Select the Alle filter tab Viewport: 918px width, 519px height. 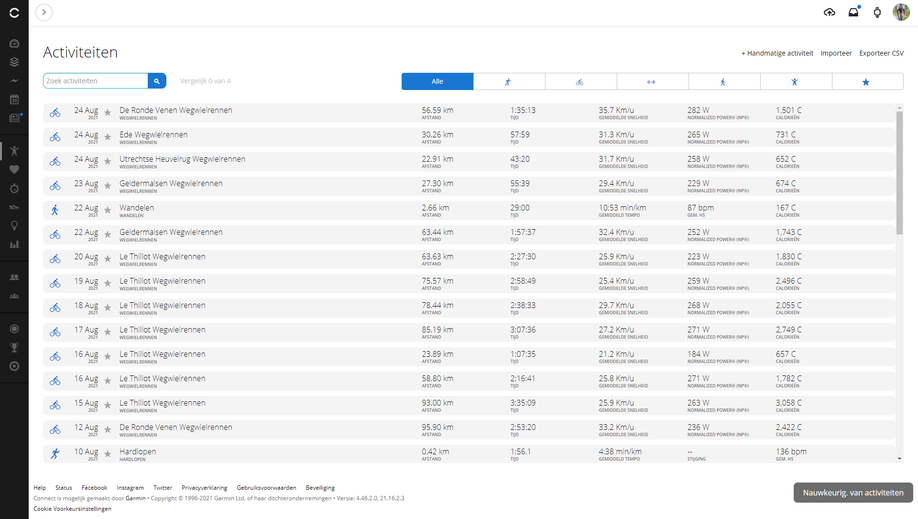[437, 82]
